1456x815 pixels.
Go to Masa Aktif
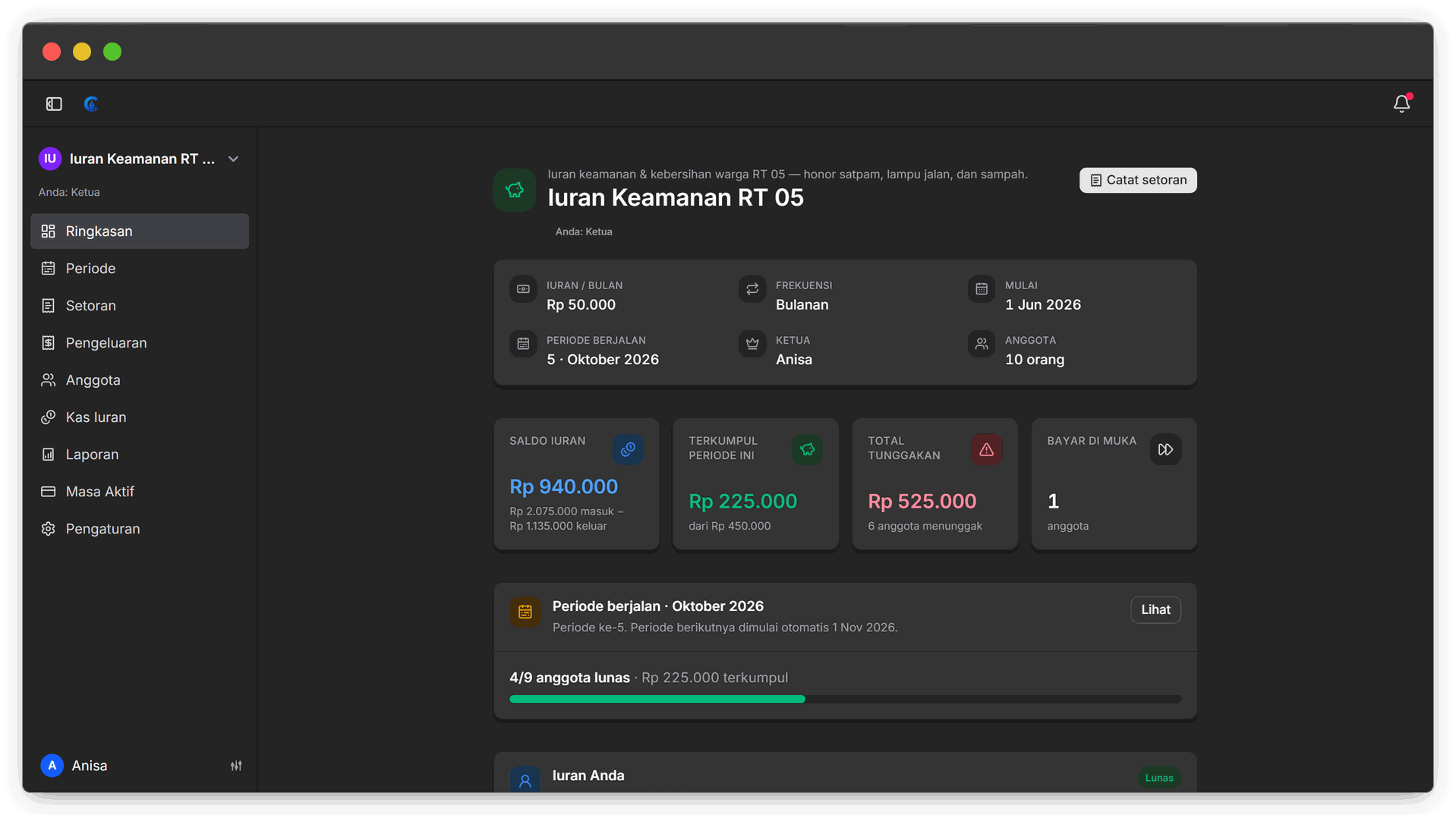click(140, 492)
